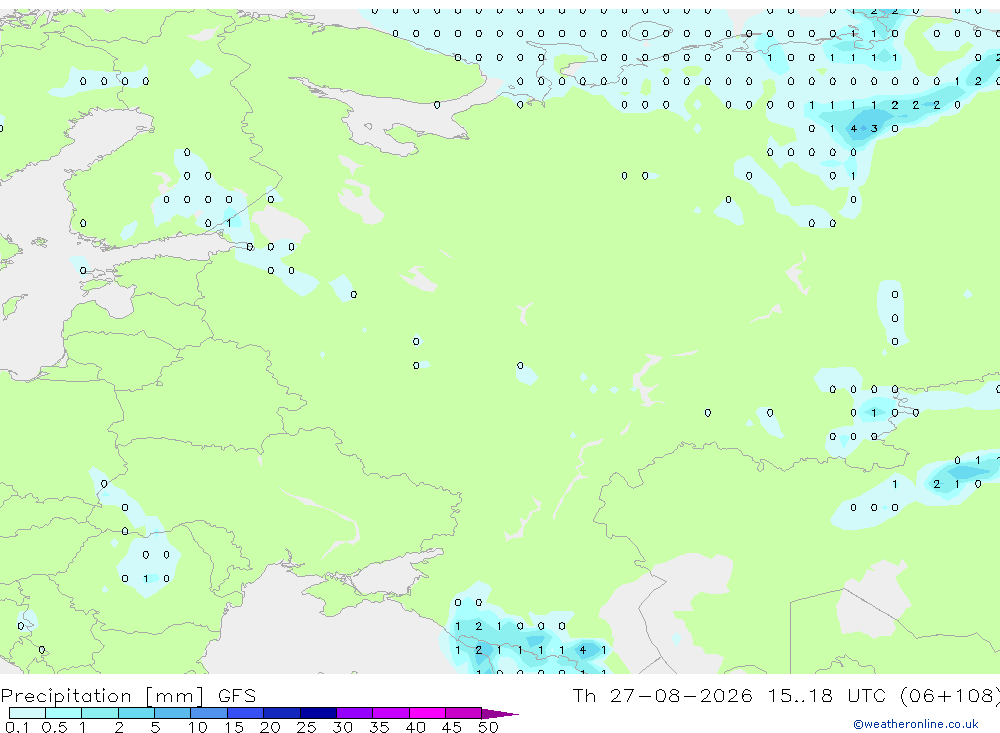Click the "(06+108)" forecast run text
The width and height of the screenshot is (1000, 733).
950,696
